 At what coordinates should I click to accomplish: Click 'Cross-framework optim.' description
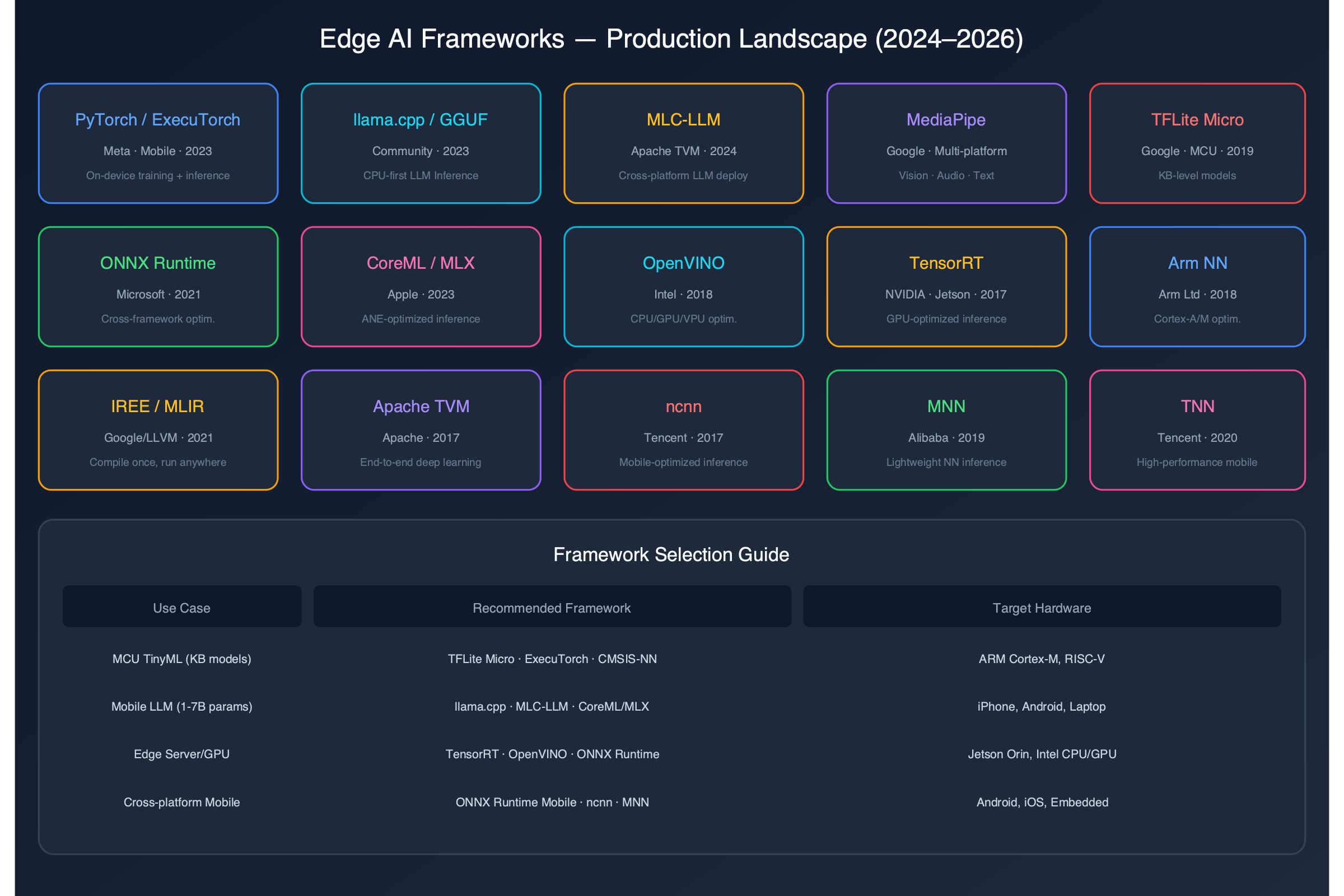pos(158,319)
